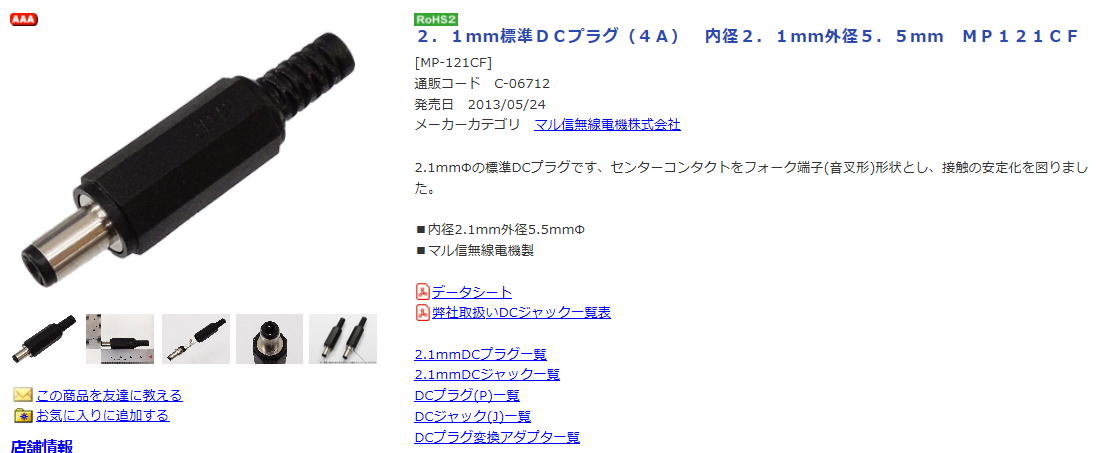Select the first plug thumbnail image
The image size is (1103, 453).
[44, 339]
